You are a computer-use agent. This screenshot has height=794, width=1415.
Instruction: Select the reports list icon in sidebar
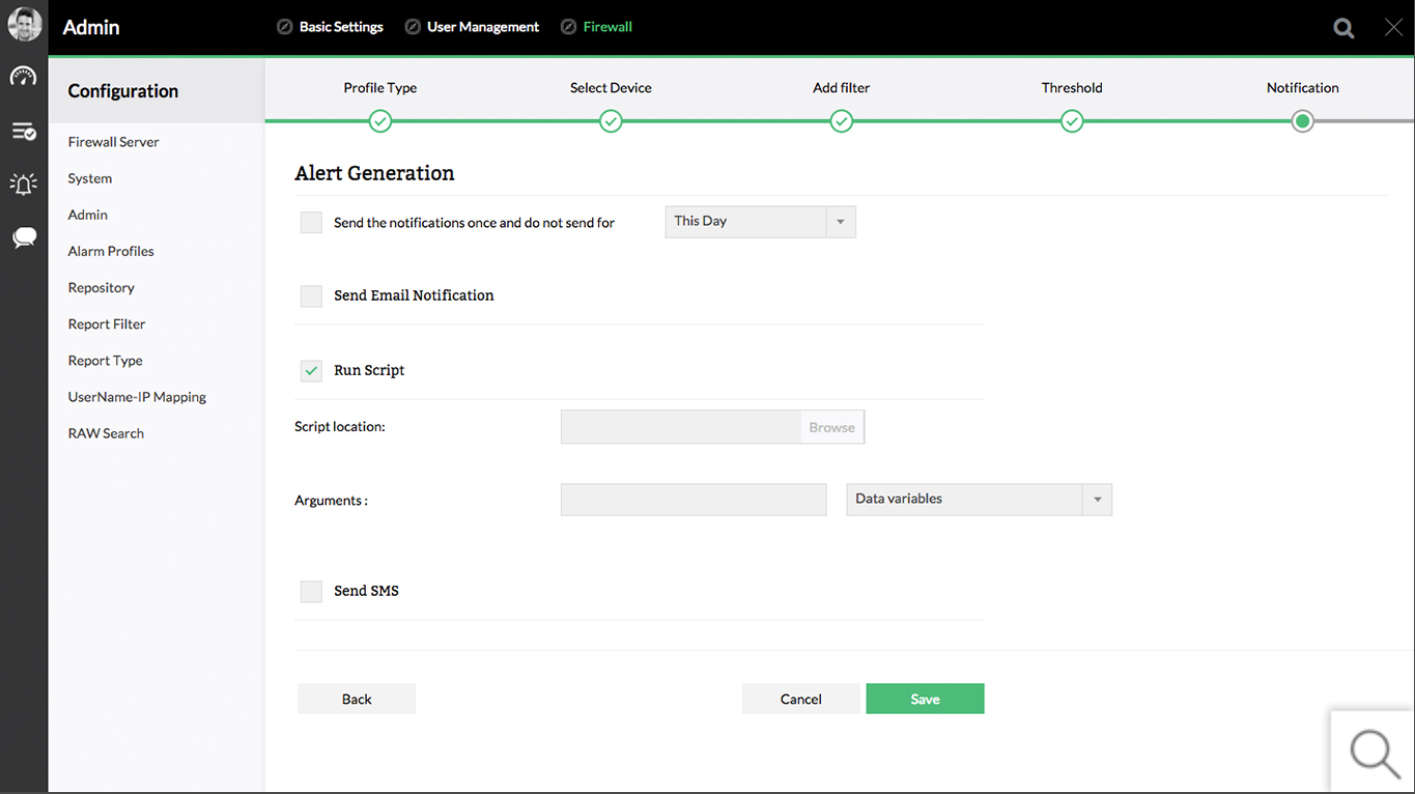click(x=23, y=130)
